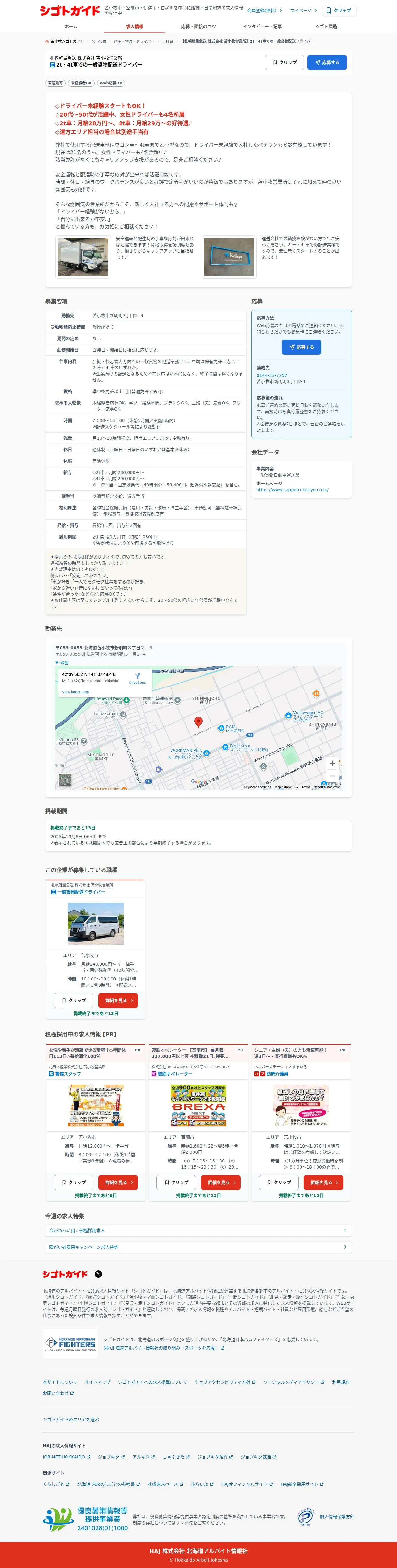The height and width of the screenshot is (1568, 397).
Task: Go to the ホーム tab
Action: (70, 27)
